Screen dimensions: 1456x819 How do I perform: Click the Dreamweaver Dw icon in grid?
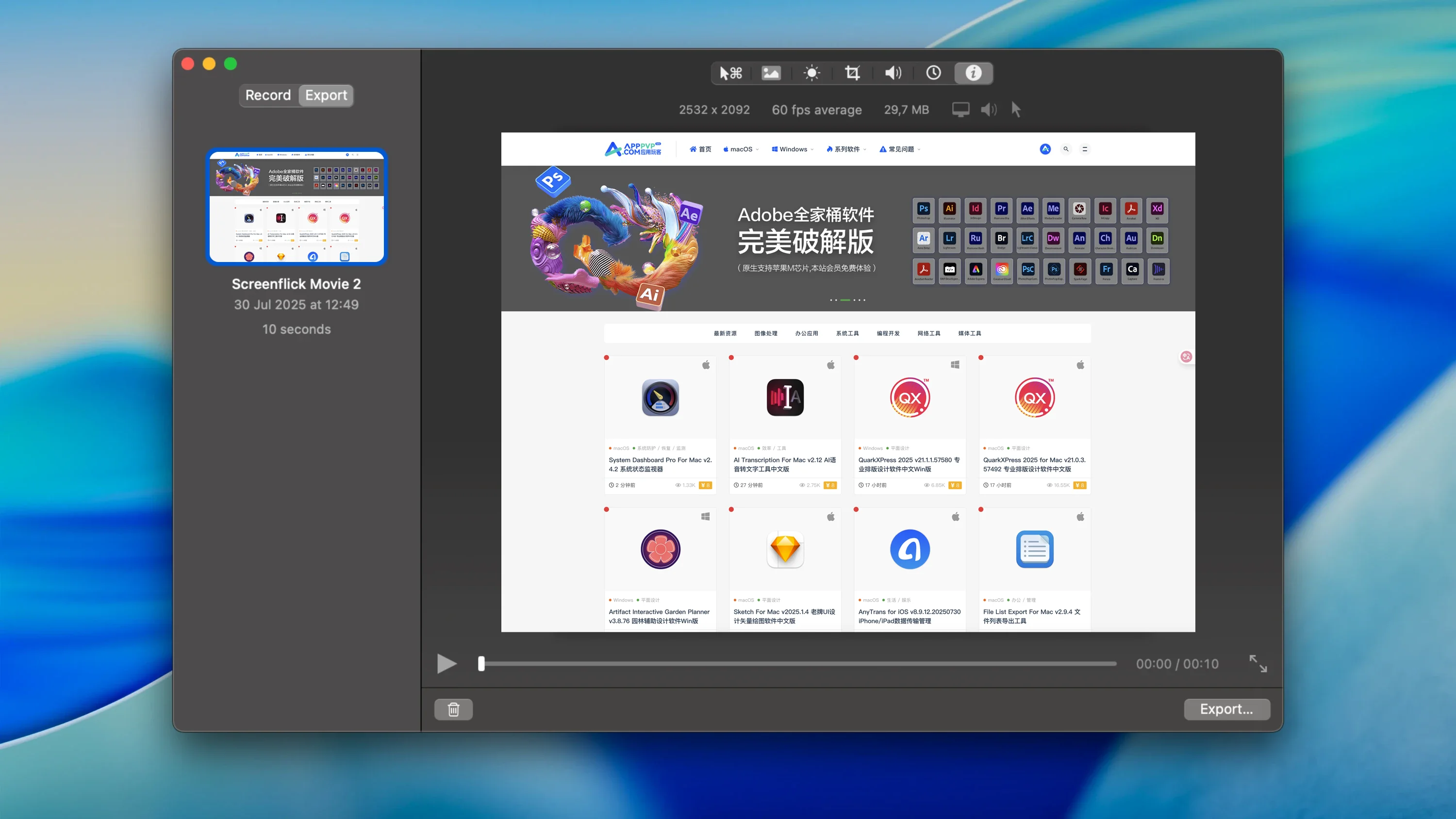click(1053, 240)
